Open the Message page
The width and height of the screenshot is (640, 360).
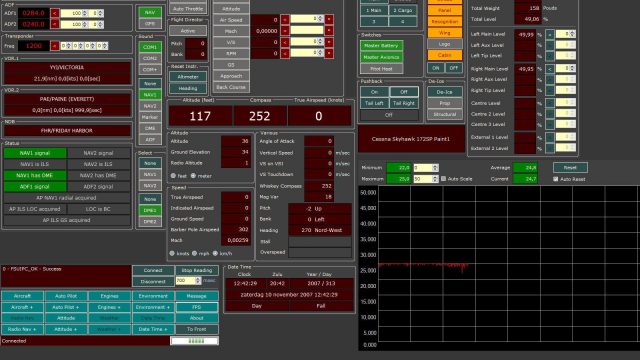coord(197,296)
